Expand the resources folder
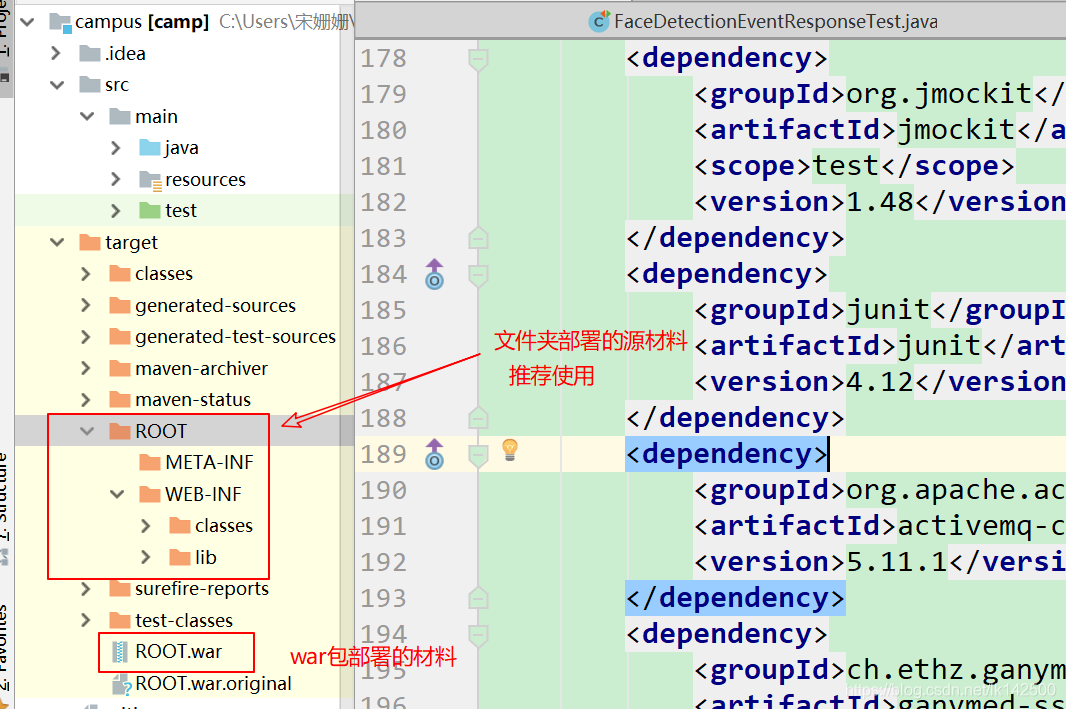The width and height of the screenshot is (1066, 709). [x=116, y=179]
